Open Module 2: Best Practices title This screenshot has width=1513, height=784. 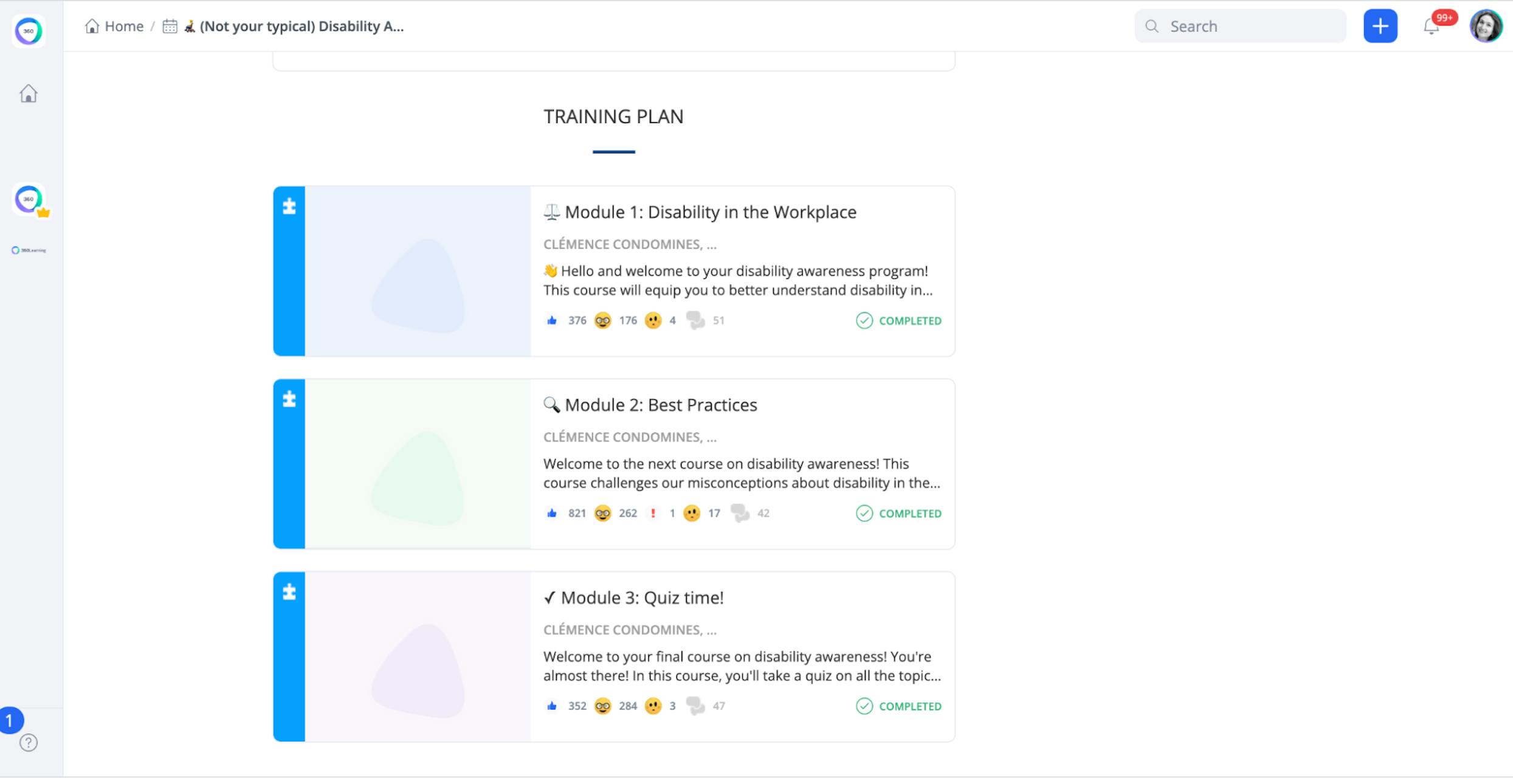pos(660,405)
